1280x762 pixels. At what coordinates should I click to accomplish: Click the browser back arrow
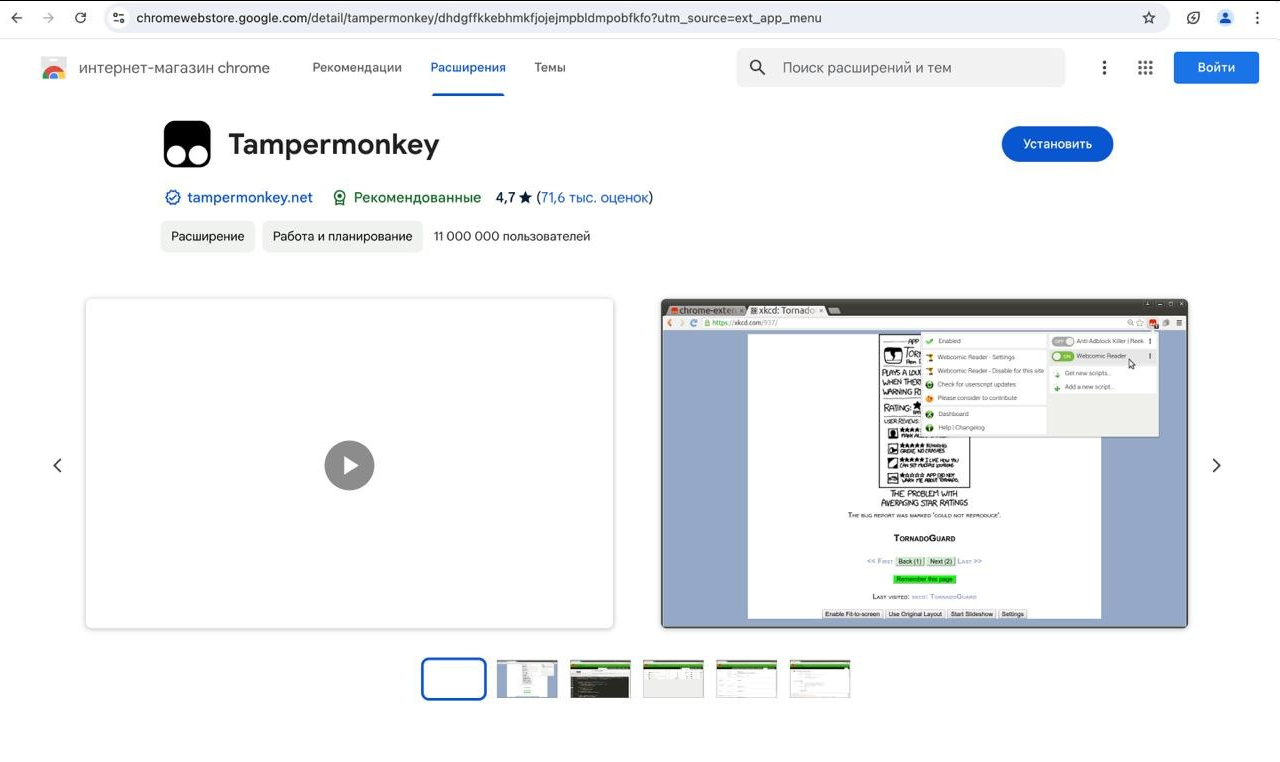click(x=17, y=18)
